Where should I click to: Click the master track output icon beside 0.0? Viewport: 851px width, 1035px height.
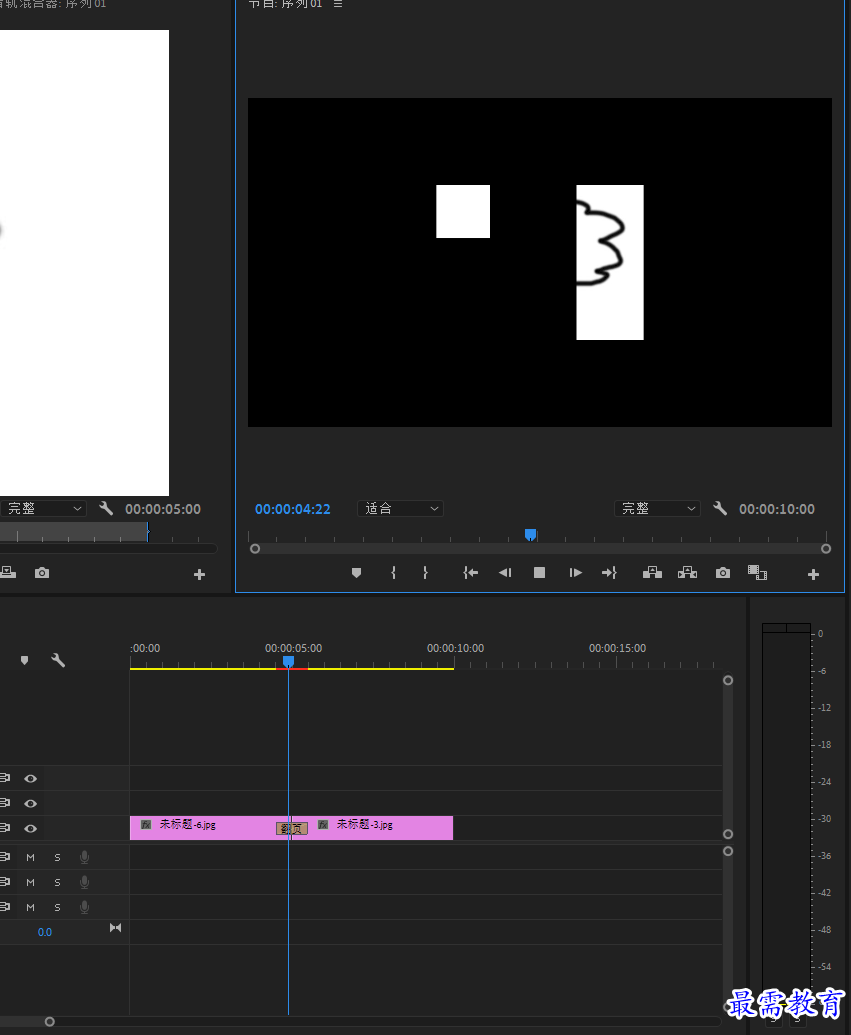point(116,928)
